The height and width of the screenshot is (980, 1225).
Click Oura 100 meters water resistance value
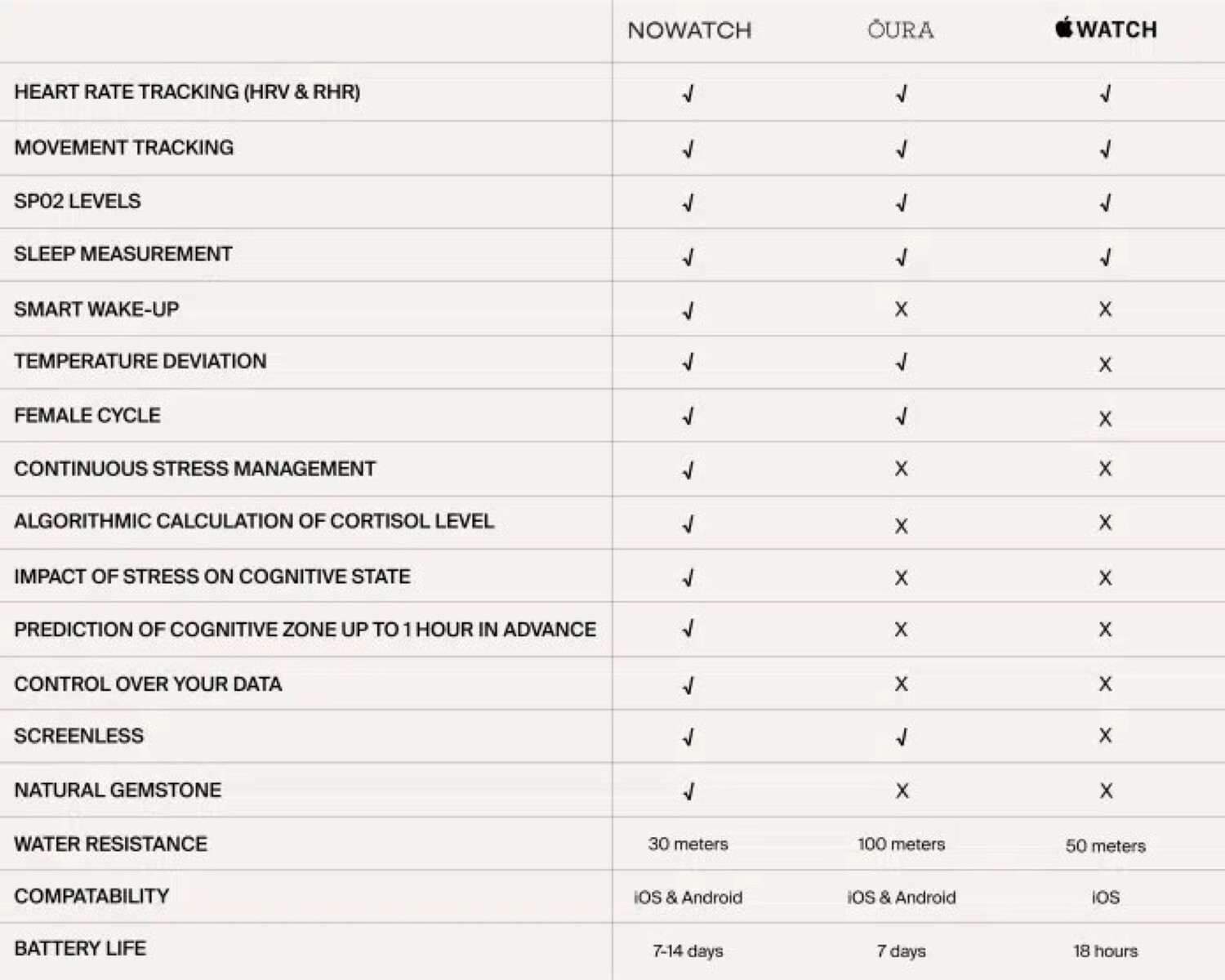pyautogui.click(x=901, y=844)
